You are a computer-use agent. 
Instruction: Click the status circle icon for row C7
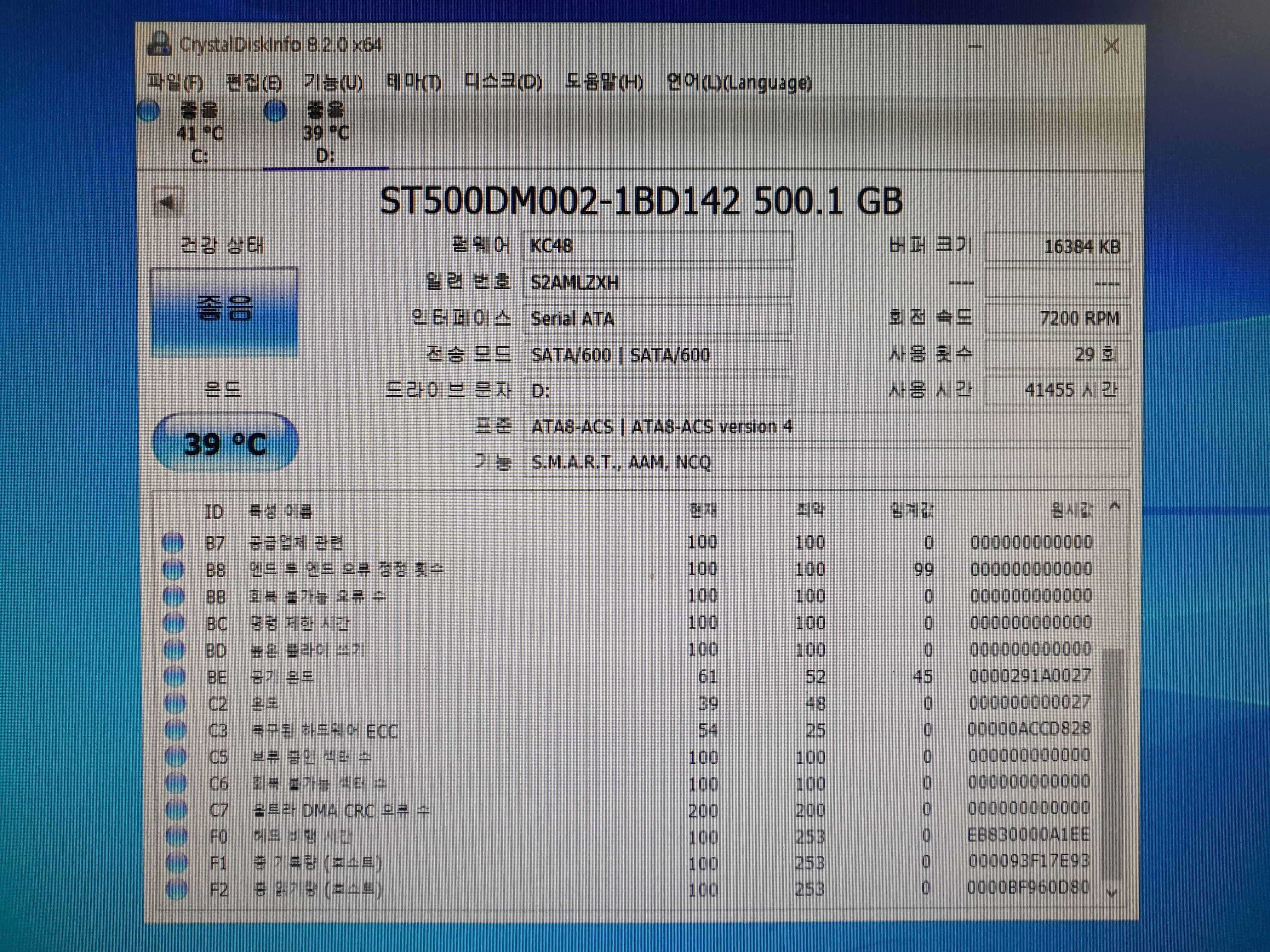176,810
